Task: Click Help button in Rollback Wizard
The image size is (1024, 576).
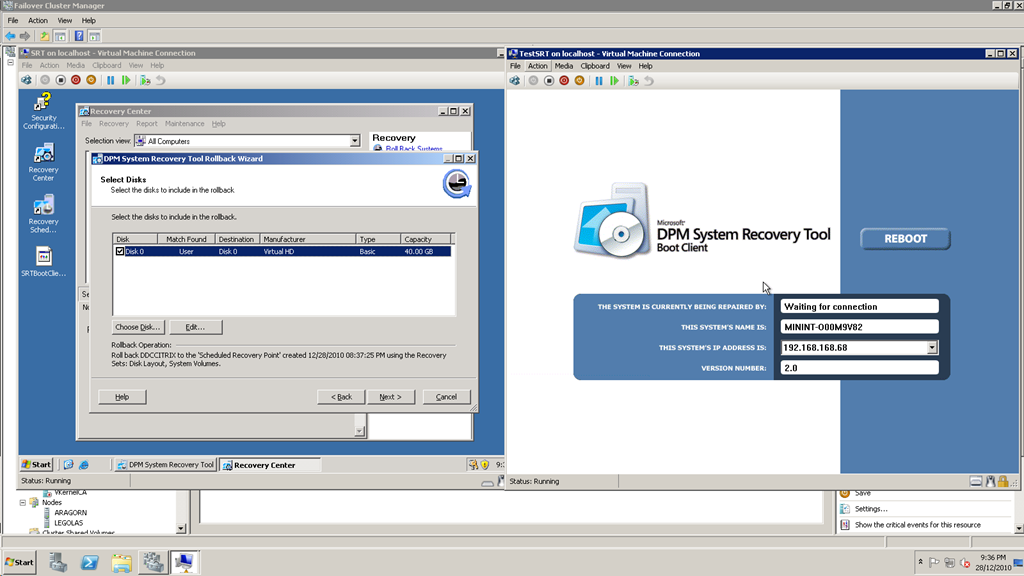Action: (x=122, y=397)
